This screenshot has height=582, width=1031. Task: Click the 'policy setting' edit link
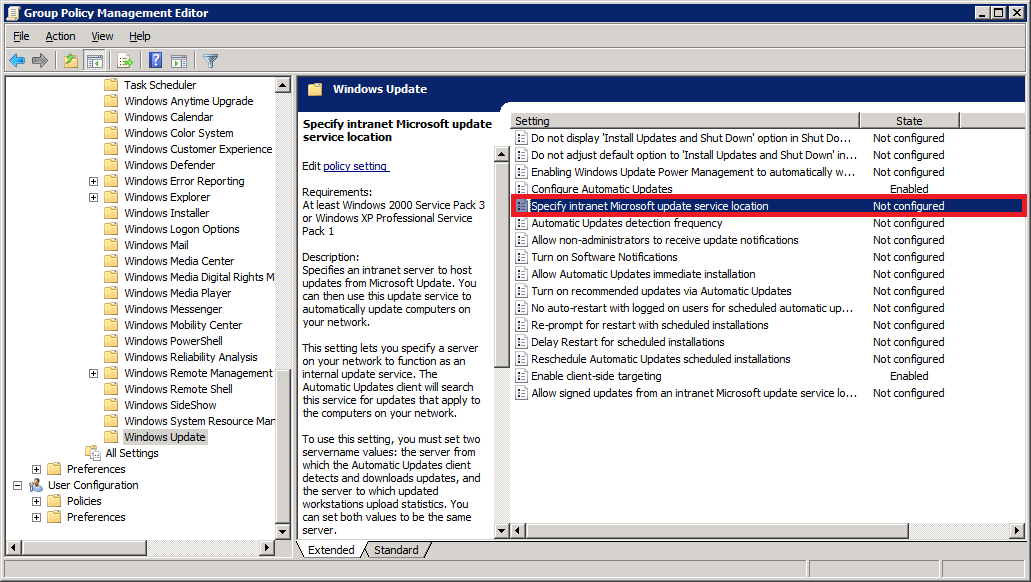coord(355,166)
